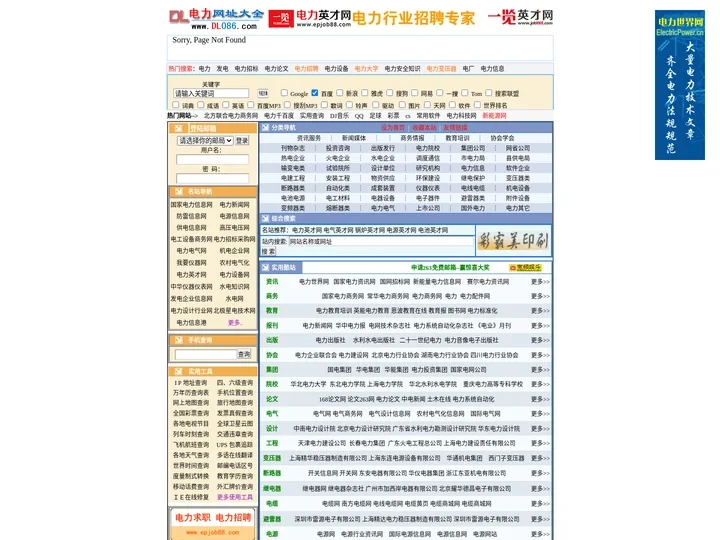Click the 设为首页 link
Screen dimensions: 720x540
393,128
